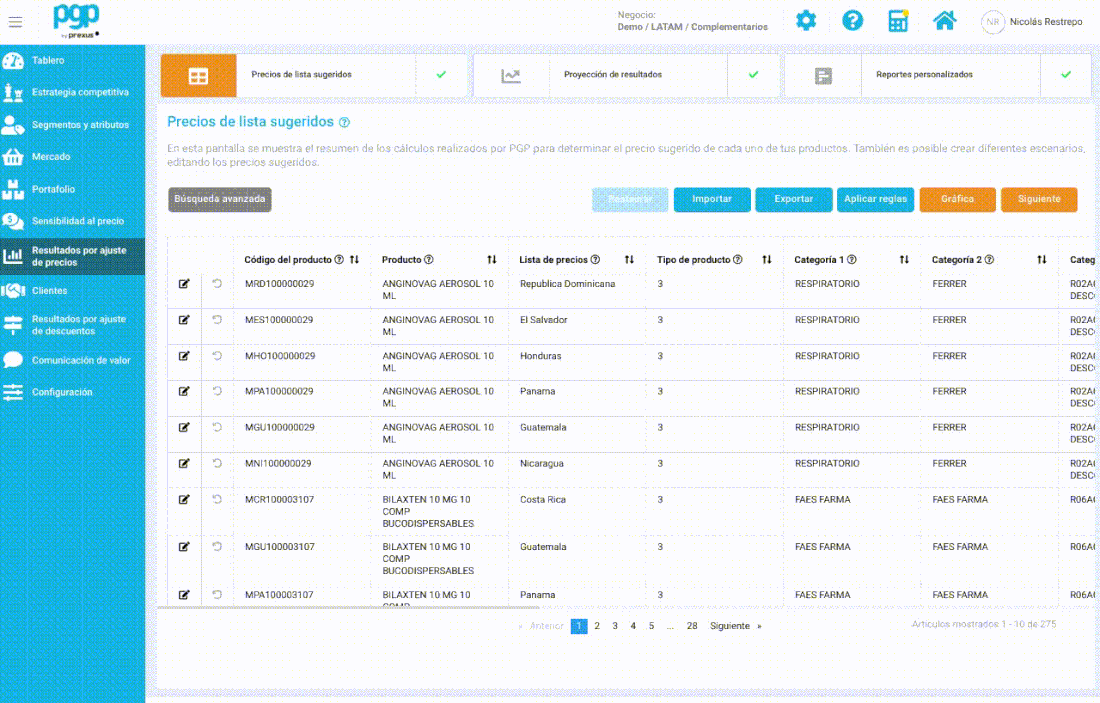Sort by Lista de precios arrows

click(629, 260)
